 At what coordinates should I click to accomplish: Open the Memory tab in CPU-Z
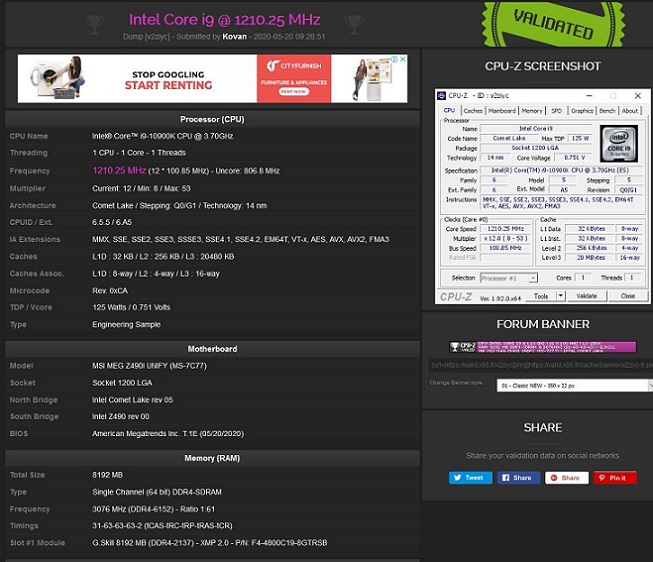[x=532, y=111]
